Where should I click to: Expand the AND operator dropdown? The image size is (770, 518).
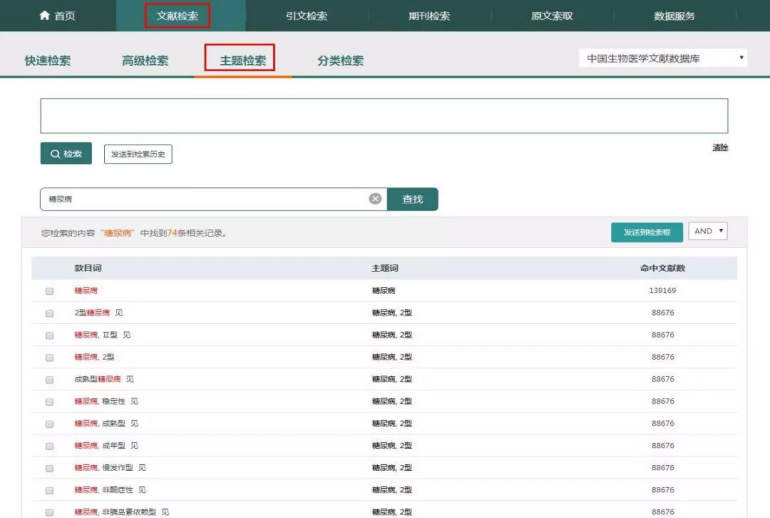click(x=708, y=231)
